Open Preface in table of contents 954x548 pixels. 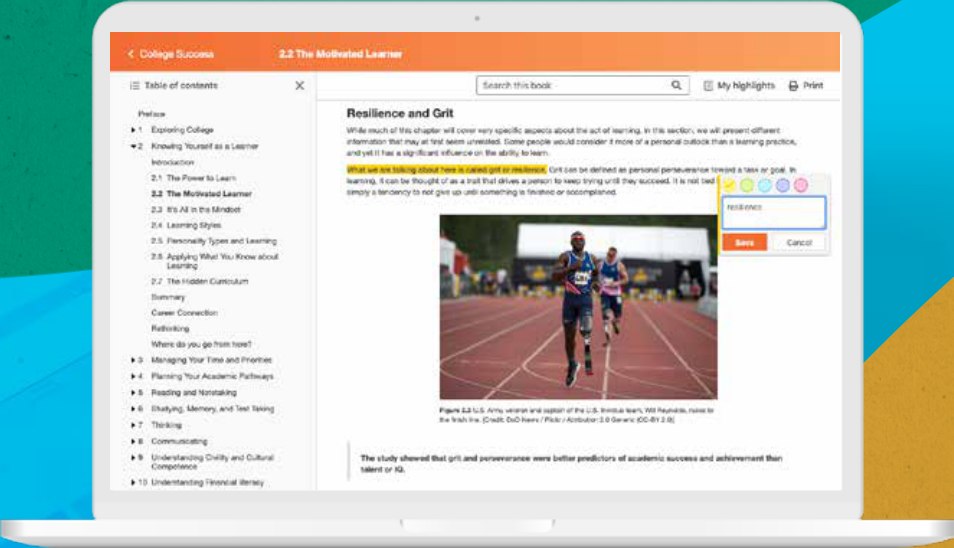[x=151, y=114]
